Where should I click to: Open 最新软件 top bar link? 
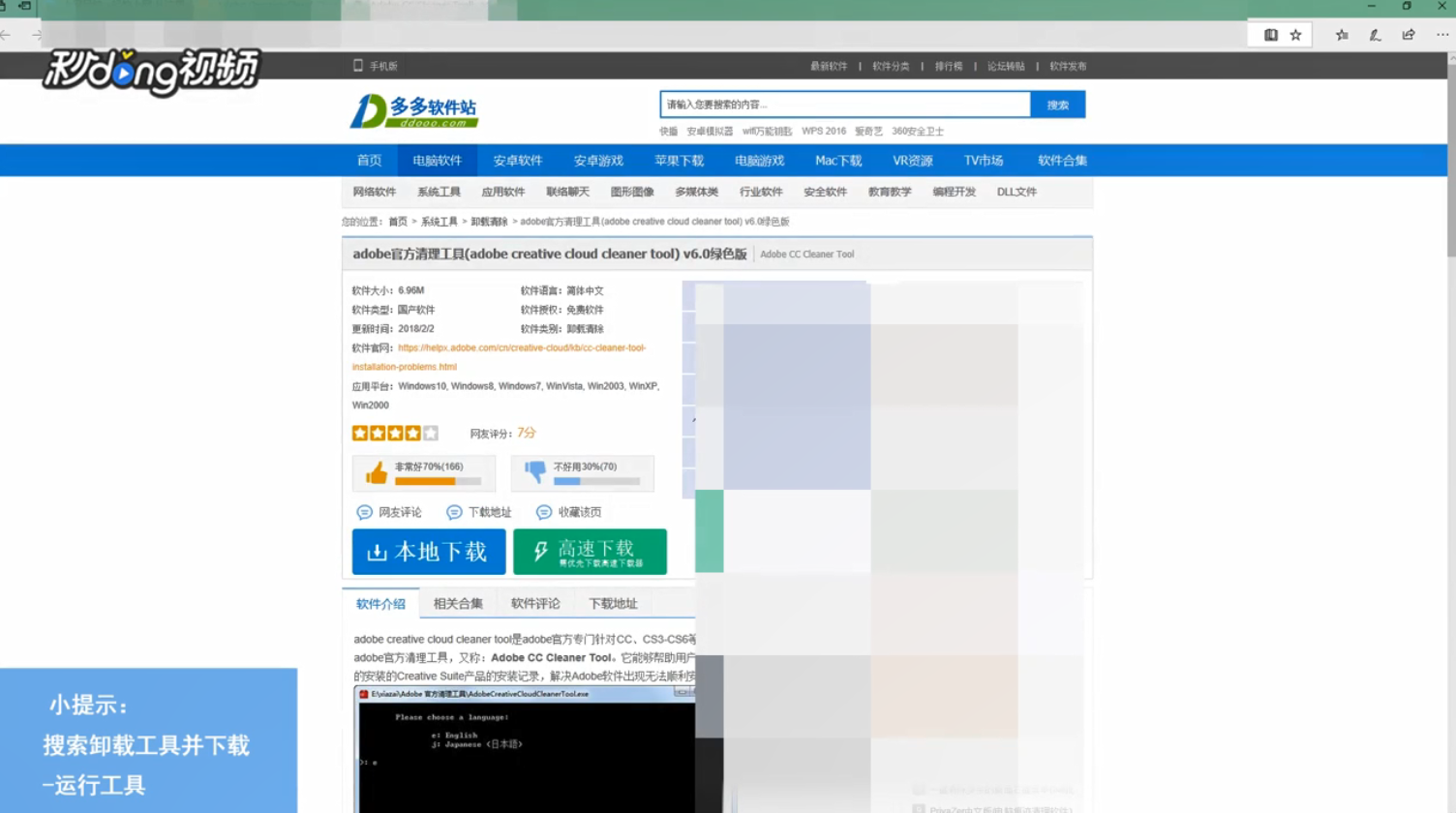829,67
